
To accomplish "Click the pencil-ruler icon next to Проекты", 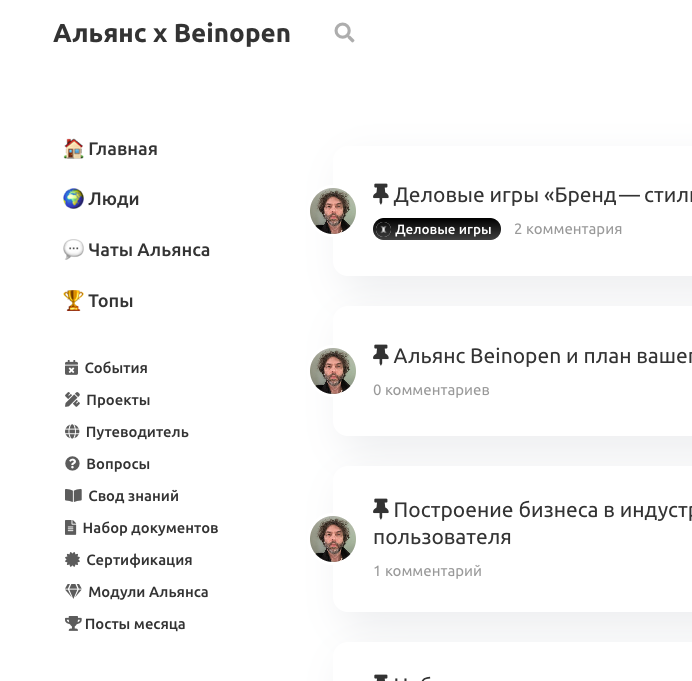I will (72, 399).
